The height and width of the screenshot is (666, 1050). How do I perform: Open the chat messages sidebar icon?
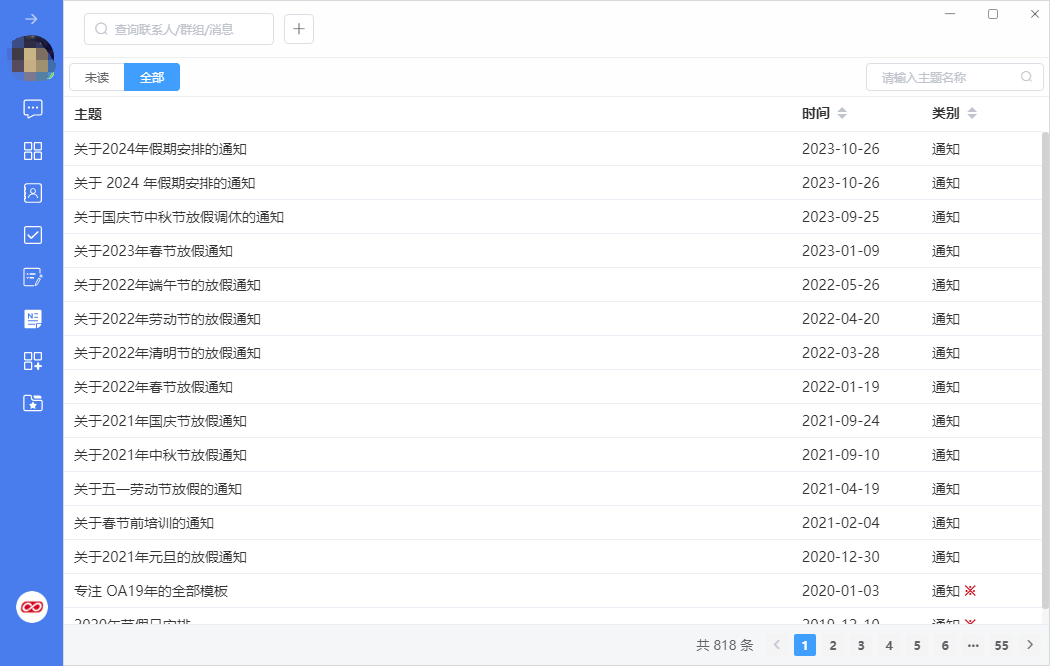point(32,108)
